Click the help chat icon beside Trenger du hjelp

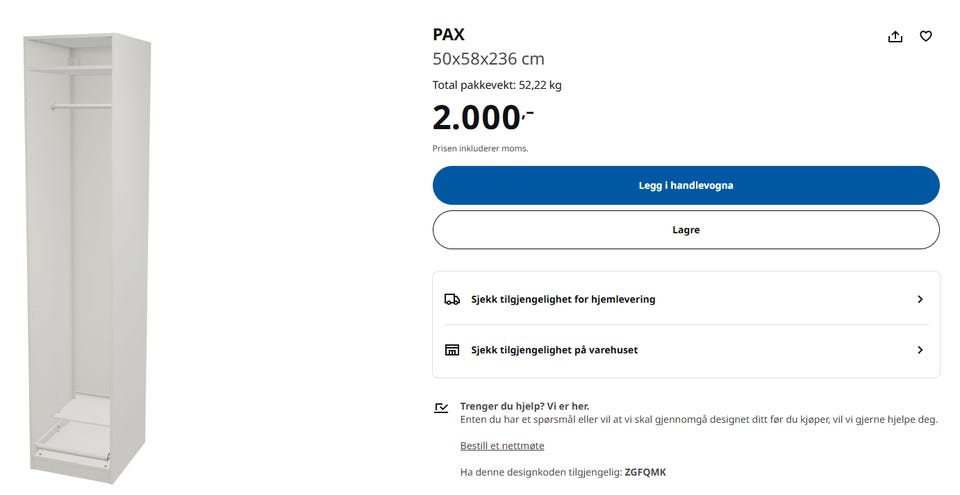pos(442,407)
